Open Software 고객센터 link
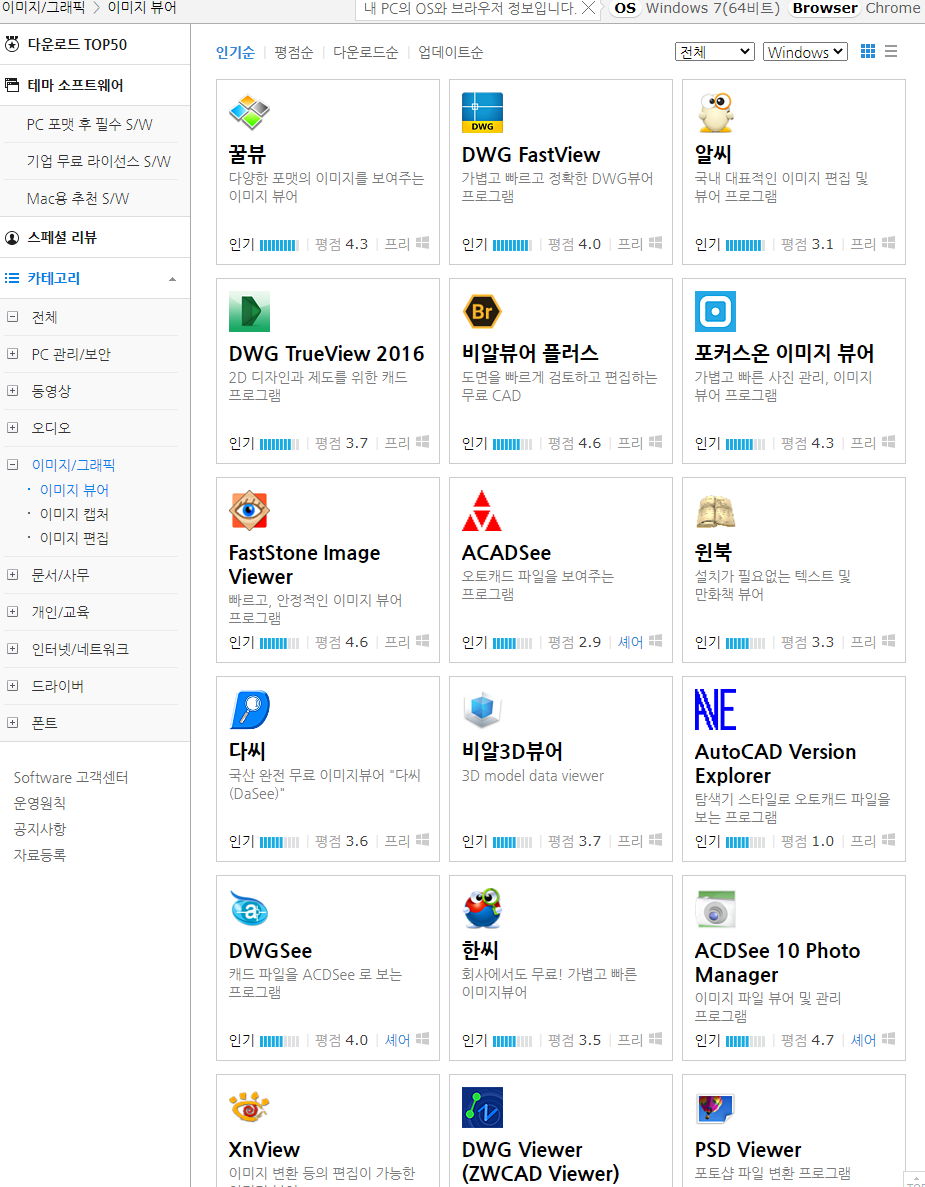The width and height of the screenshot is (925, 1187). (x=71, y=777)
